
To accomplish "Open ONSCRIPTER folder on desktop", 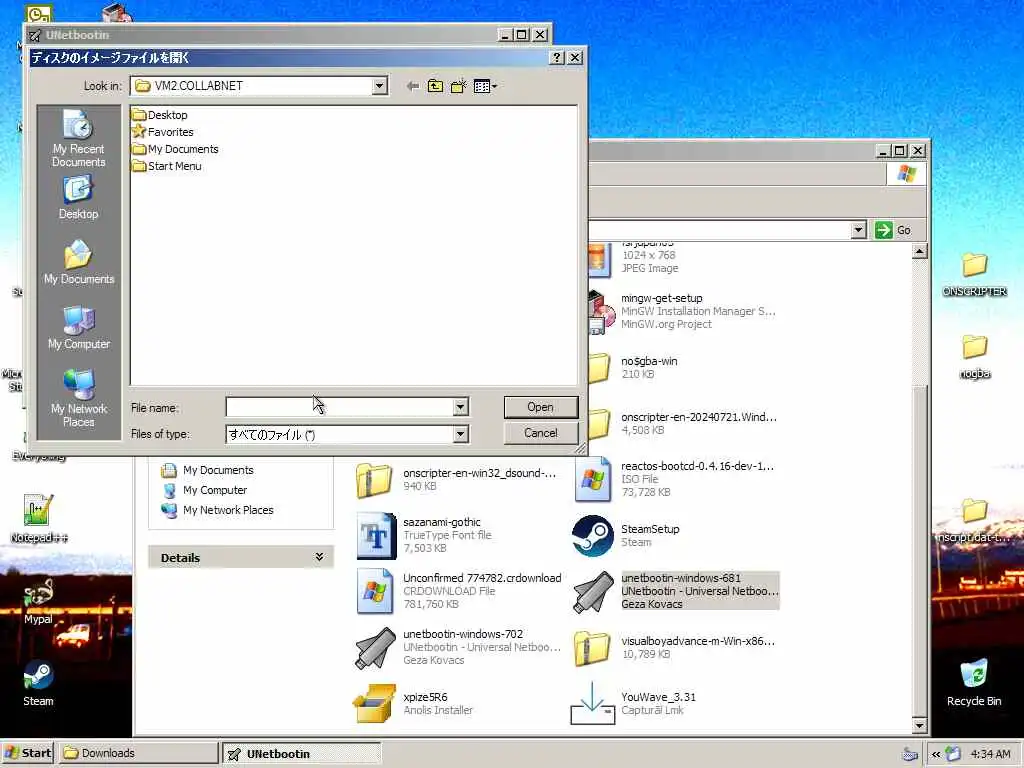I will coord(974,274).
